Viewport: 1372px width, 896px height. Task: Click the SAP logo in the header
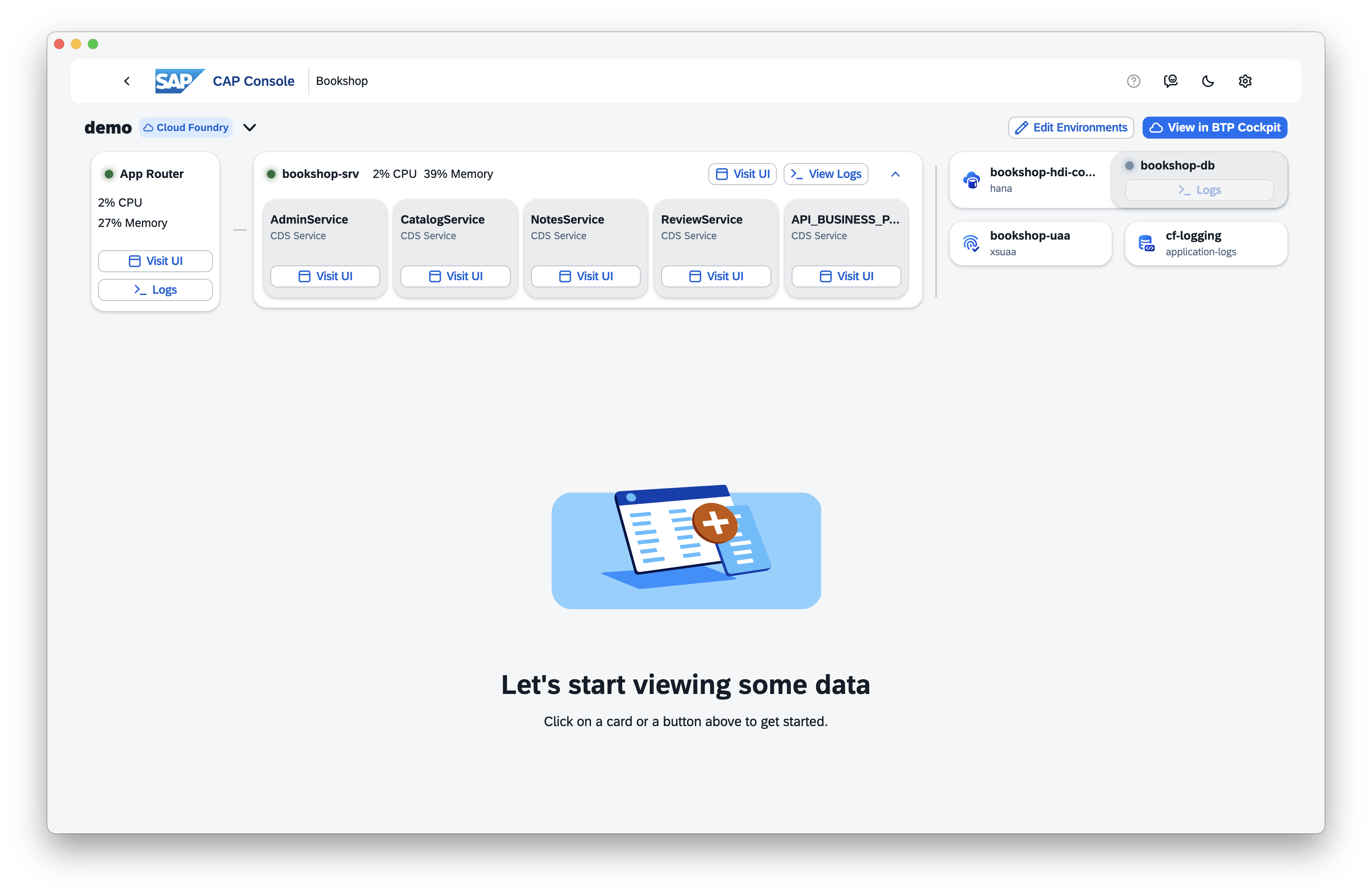pos(179,81)
